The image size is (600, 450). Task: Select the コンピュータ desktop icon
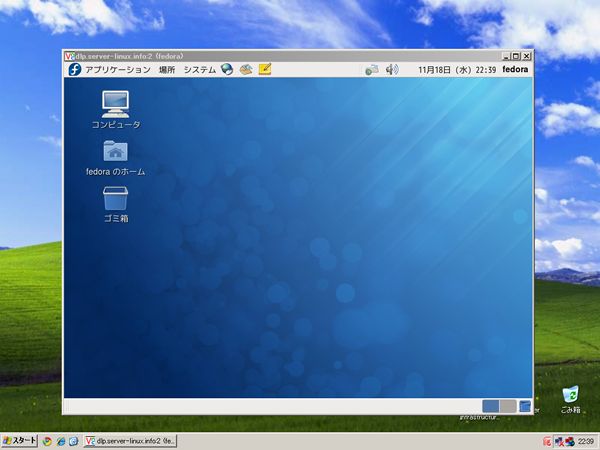pyautogui.click(x=116, y=109)
